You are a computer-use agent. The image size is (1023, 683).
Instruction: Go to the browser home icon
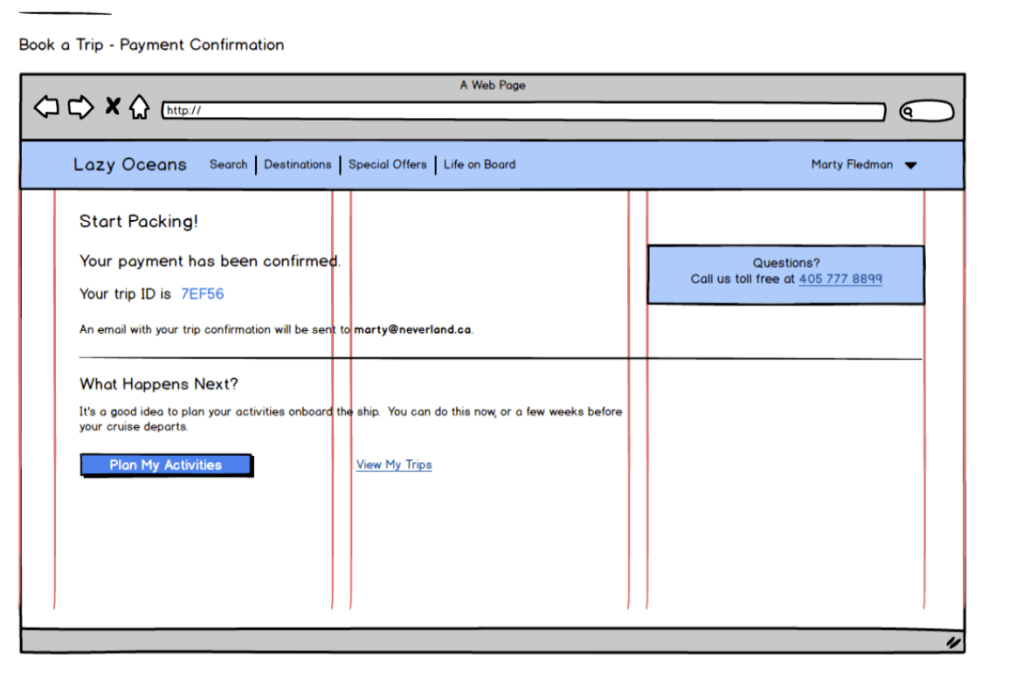coord(139,107)
